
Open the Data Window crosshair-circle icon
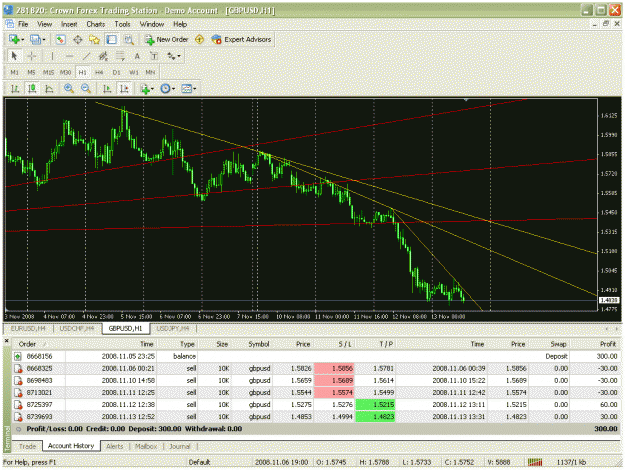point(78,39)
